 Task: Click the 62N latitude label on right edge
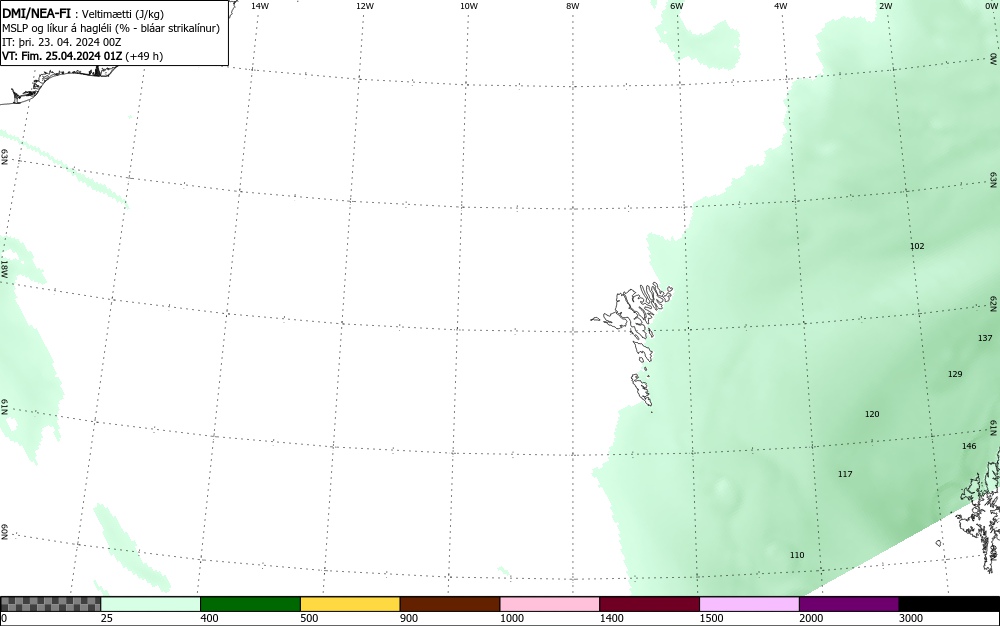[994, 303]
